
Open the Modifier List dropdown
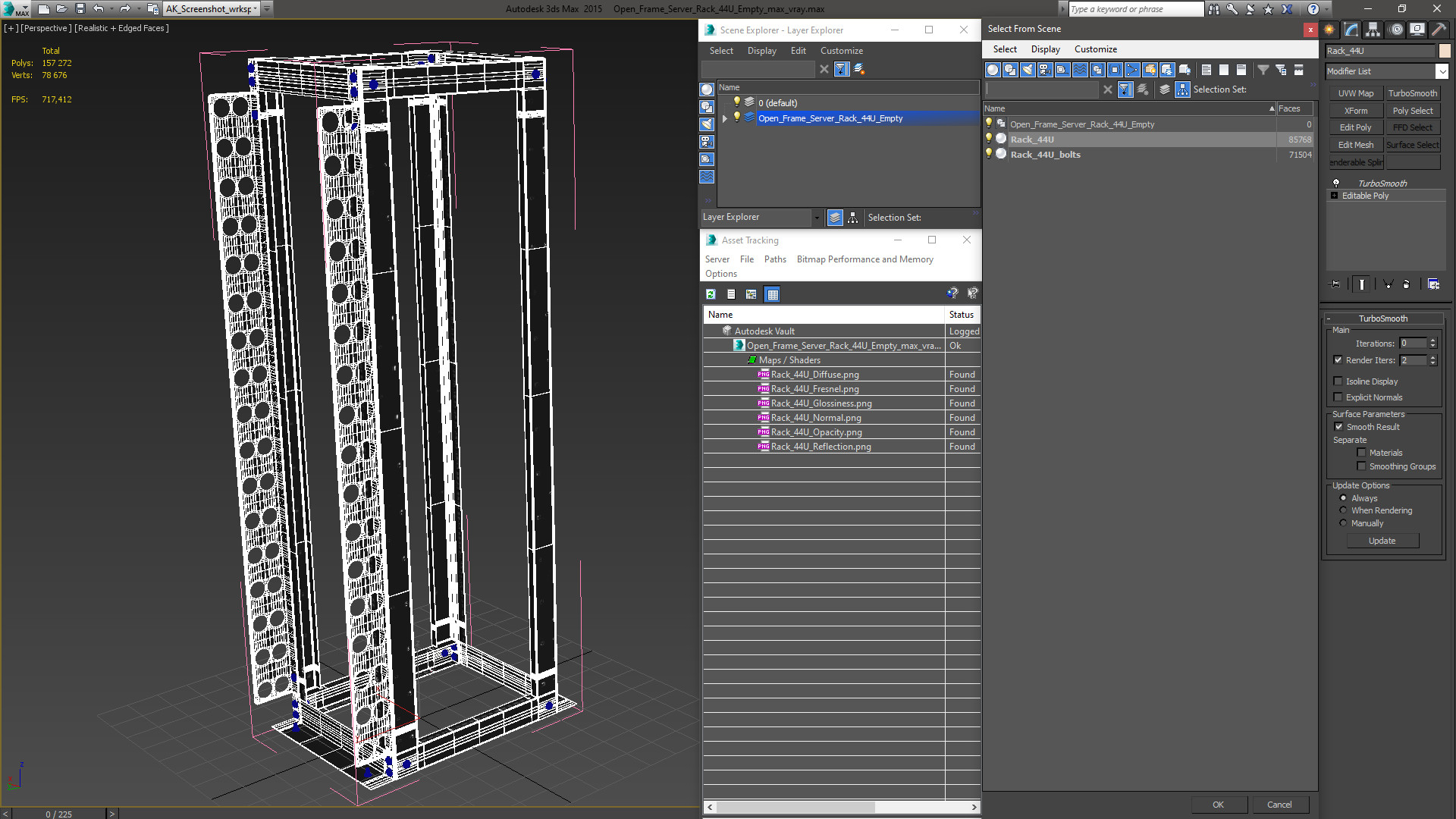pyautogui.click(x=1442, y=71)
